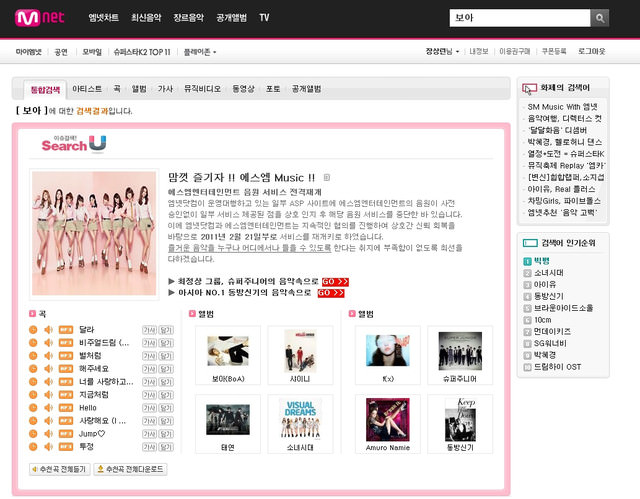Open Amuro Namie album thumbnail

click(x=388, y=419)
